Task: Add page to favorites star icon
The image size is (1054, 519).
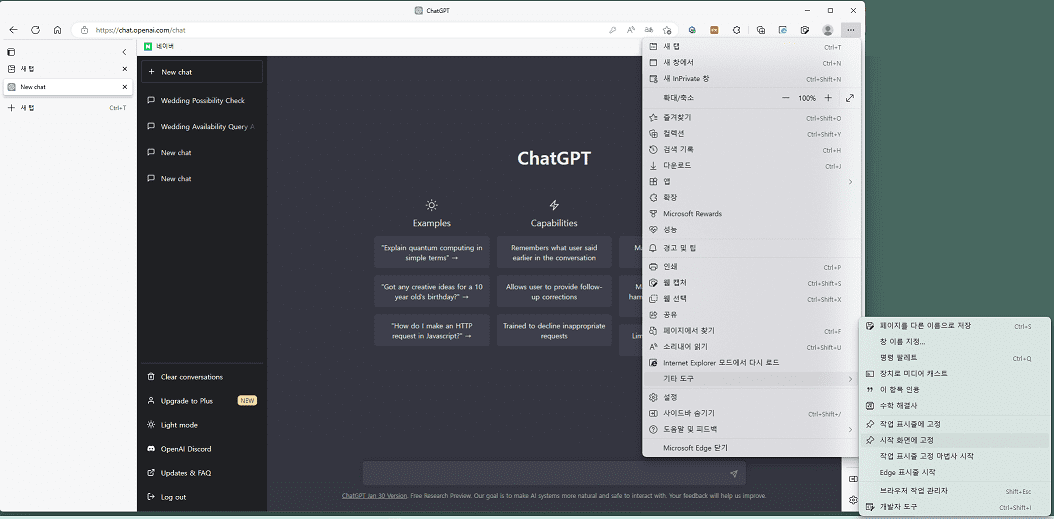Action: click(x=667, y=30)
